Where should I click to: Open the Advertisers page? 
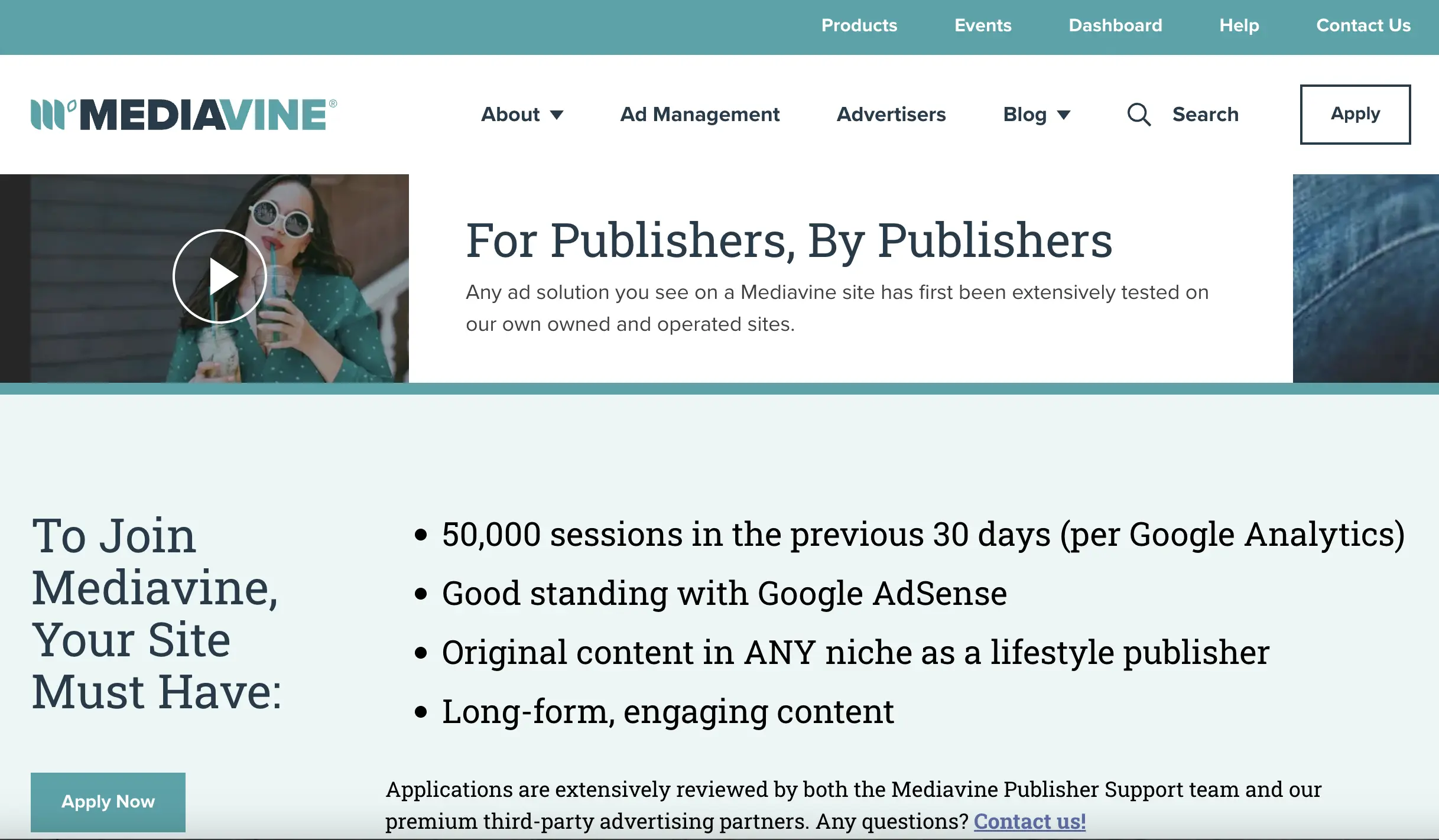coord(891,114)
